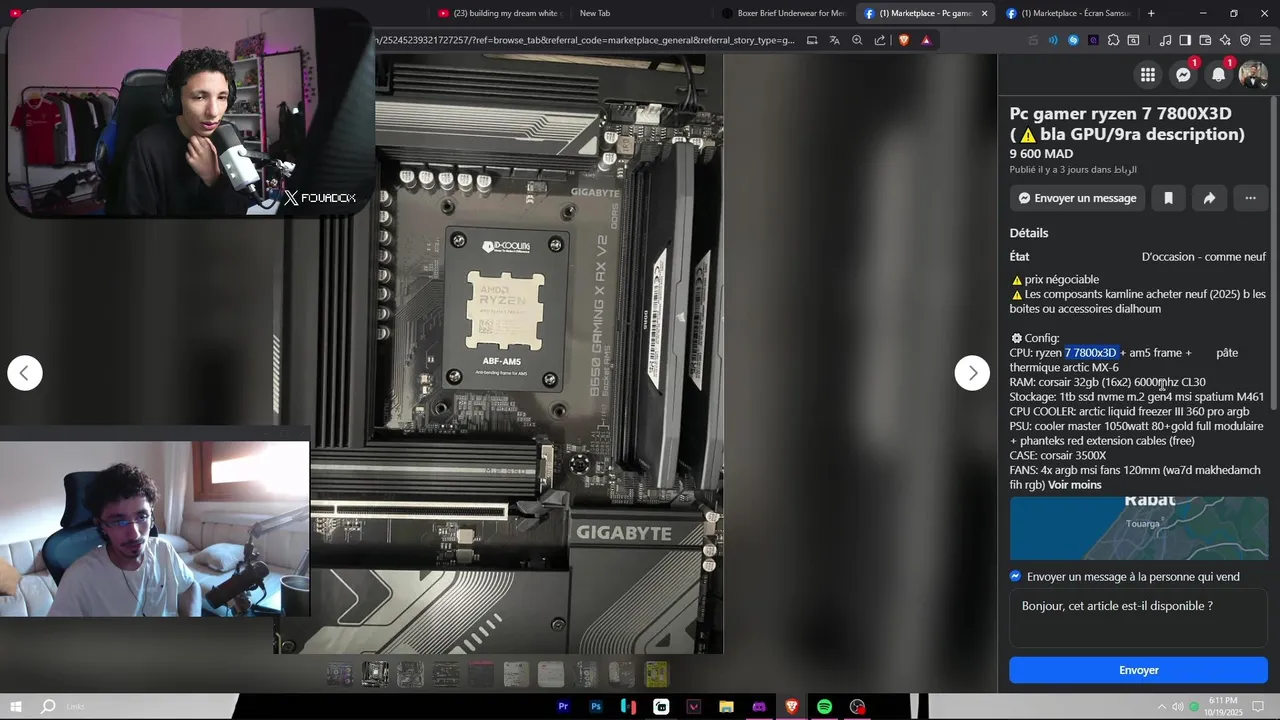Show the previous listing photo
This screenshot has height=720, width=1280.
click(x=25, y=373)
